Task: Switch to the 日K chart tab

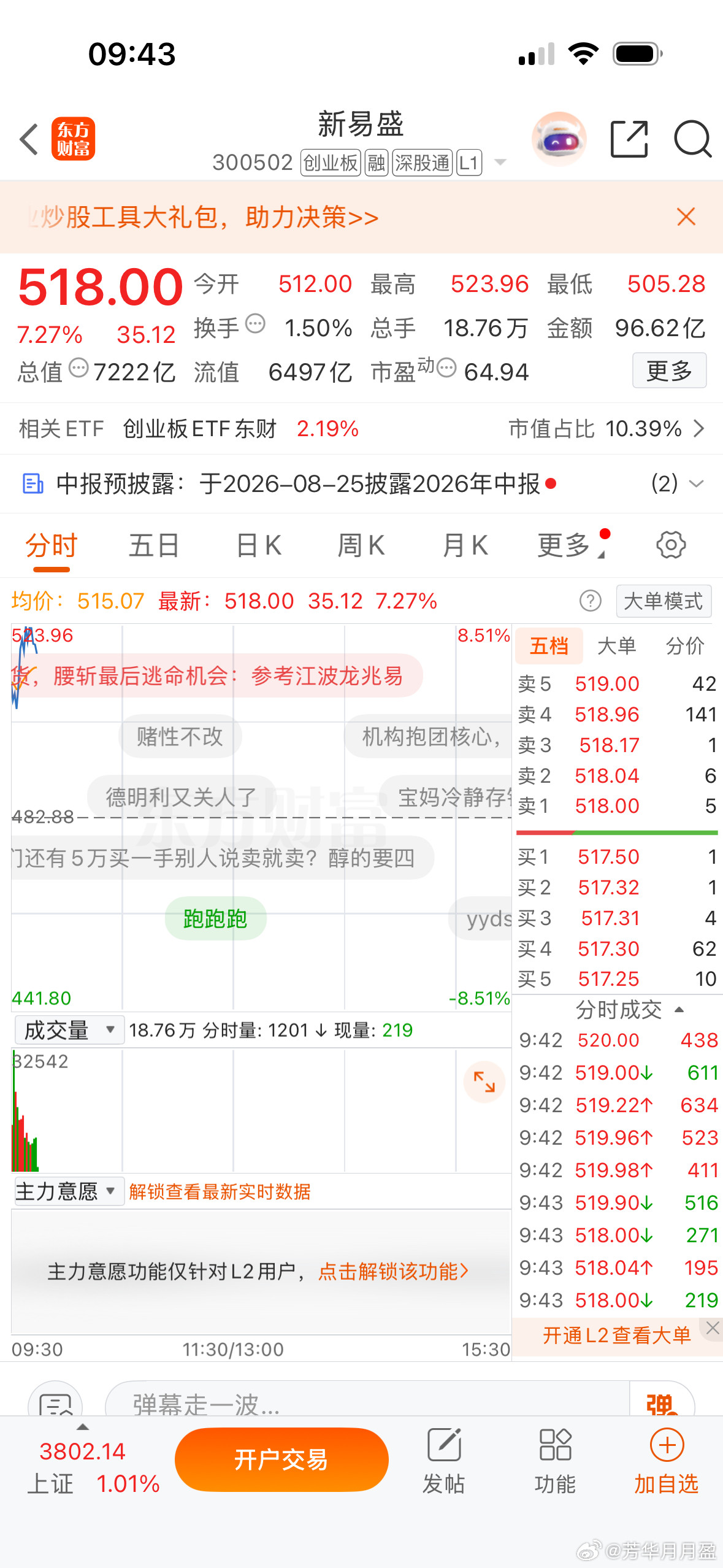Action: click(x=259, y=545)
